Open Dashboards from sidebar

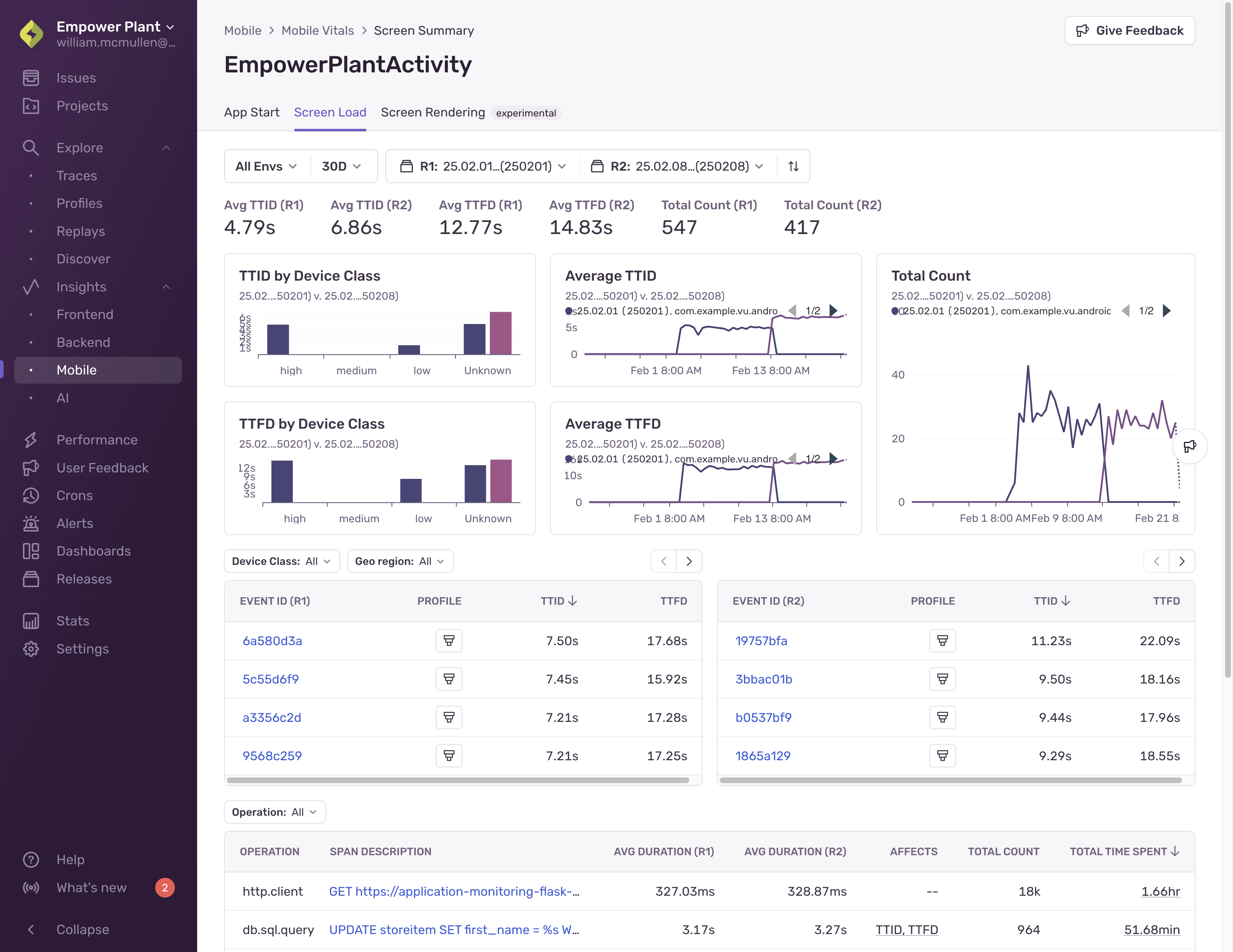[x=93, y=551]
